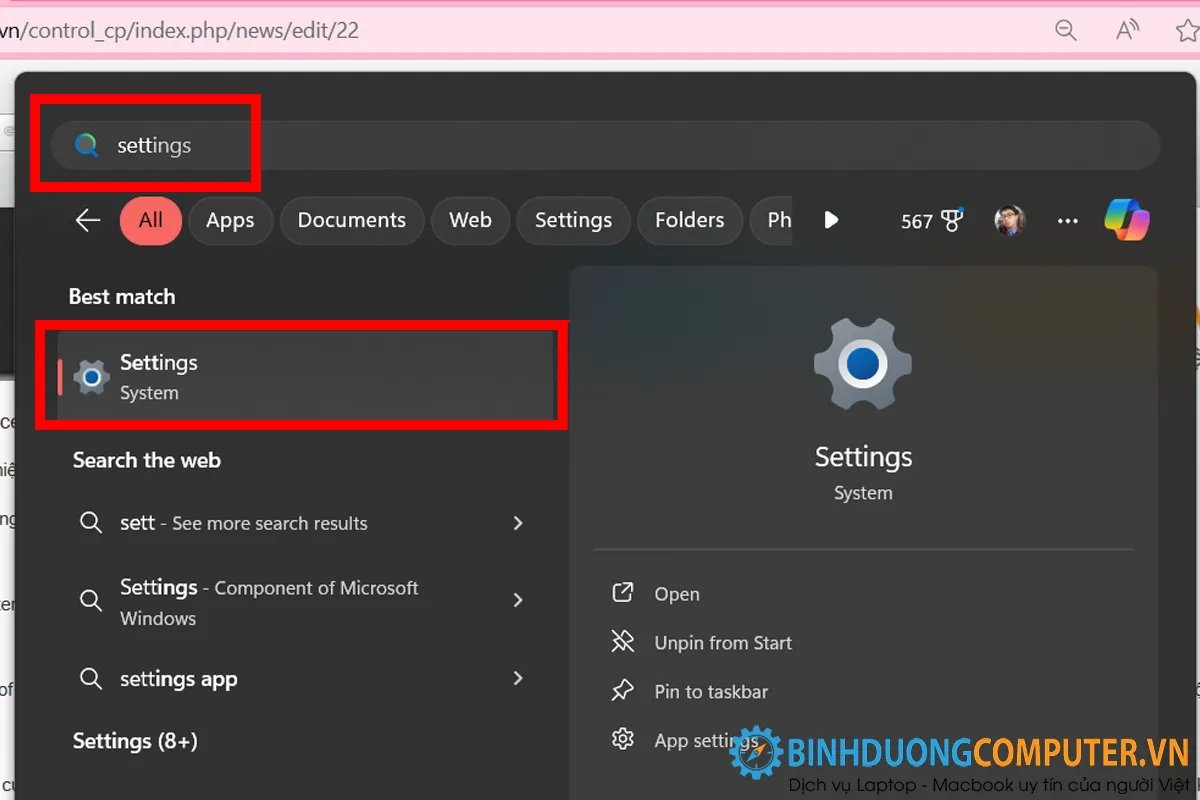Select the Documents filter
The width and height of the screenshot is (1200, 800).
352,220
